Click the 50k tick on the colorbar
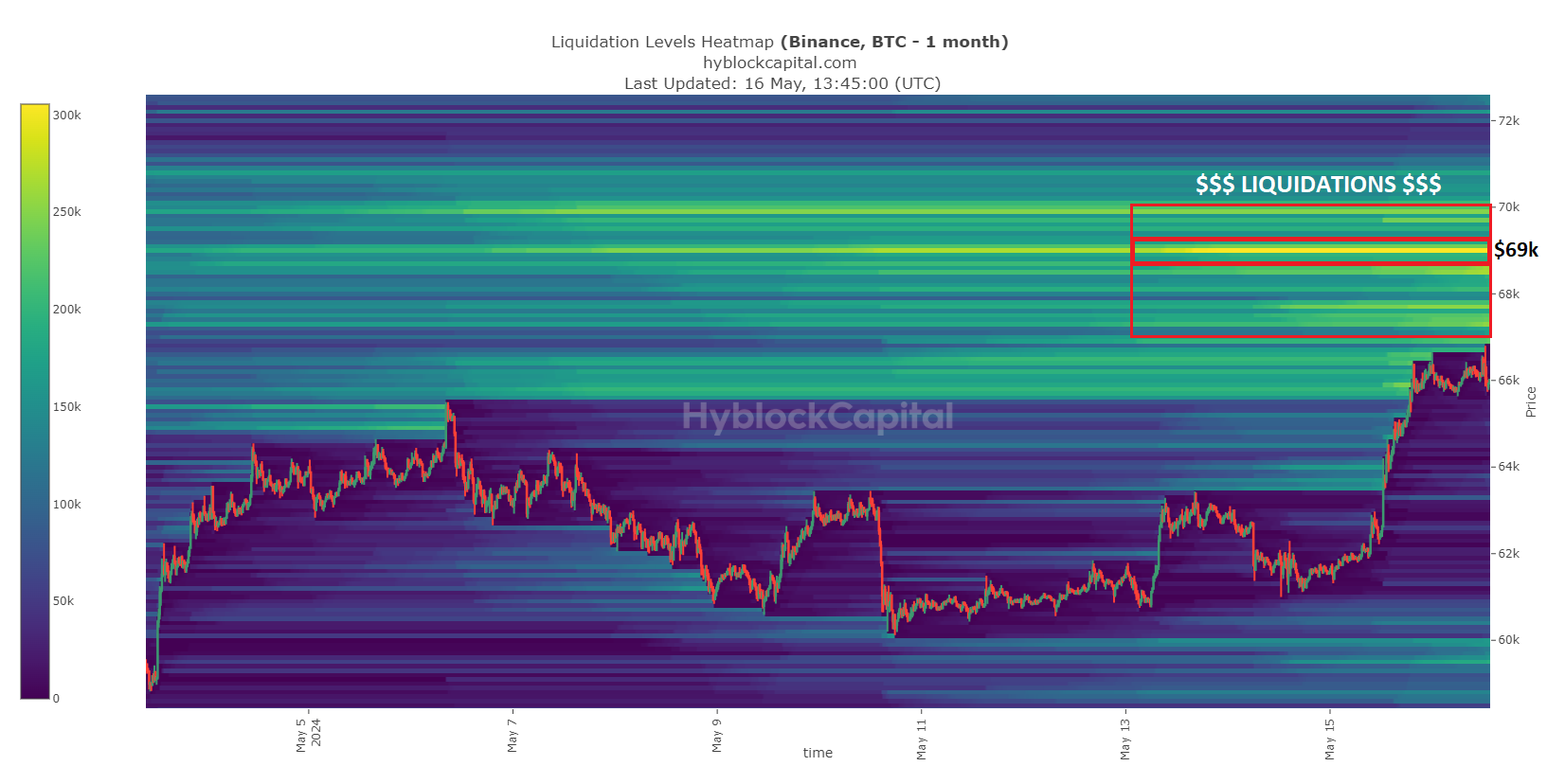 [x=63, y=601]
